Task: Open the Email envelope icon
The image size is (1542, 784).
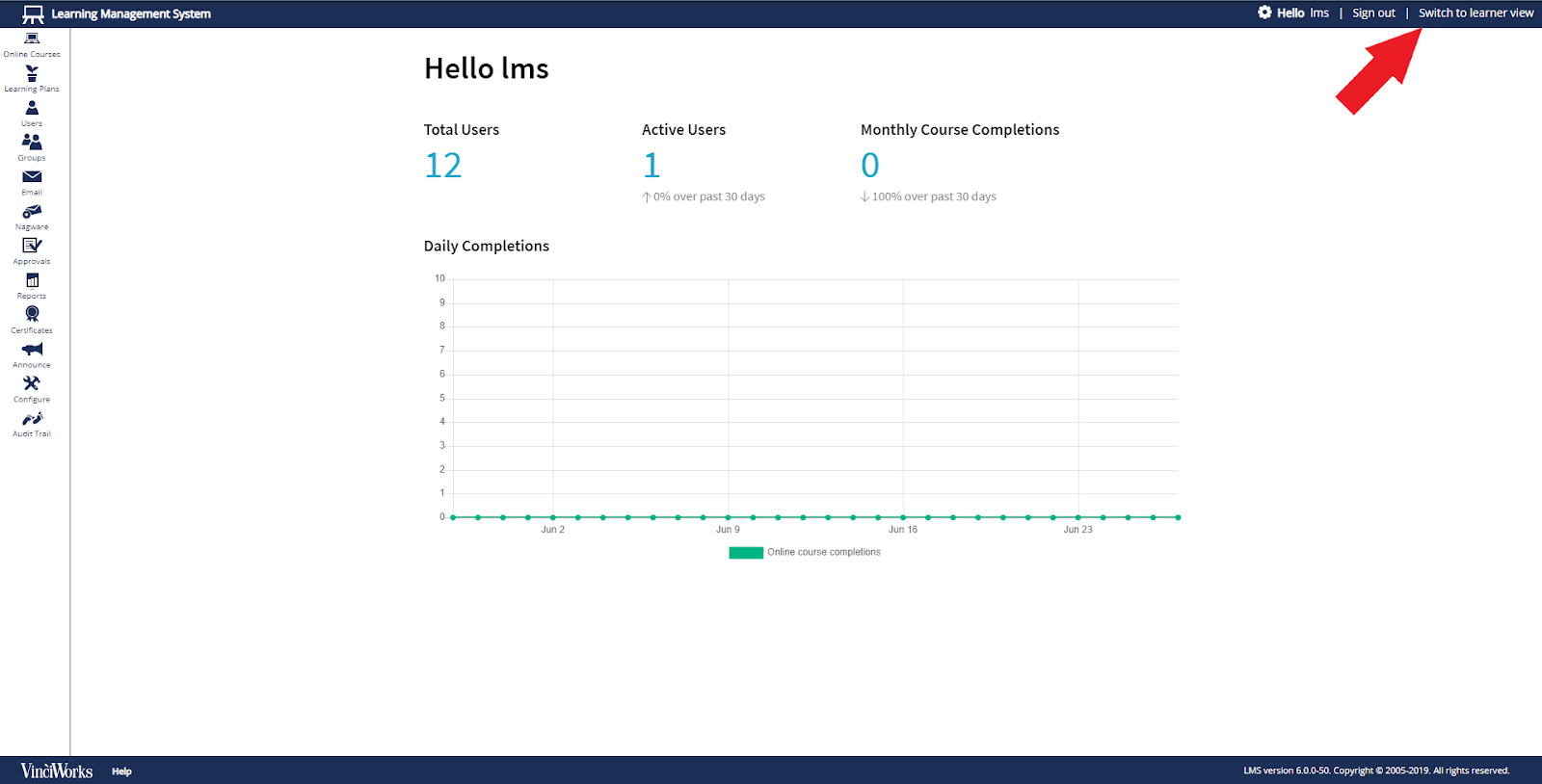Action: point(32,177)
